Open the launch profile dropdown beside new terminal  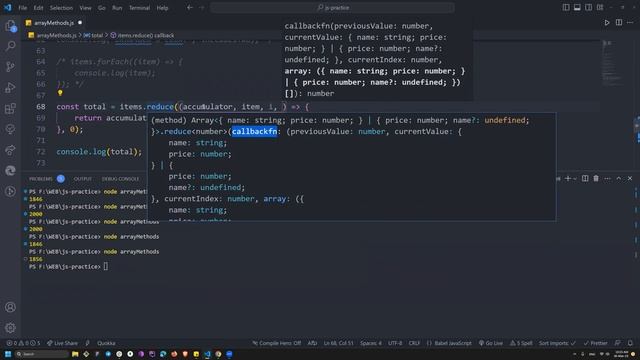[x=575, y=178]
